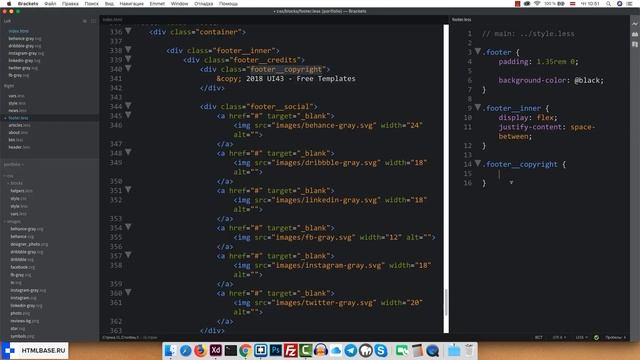640x360 pixels.
Task: Launch Google Chrome from the dock
Action: tap(245, 351)
